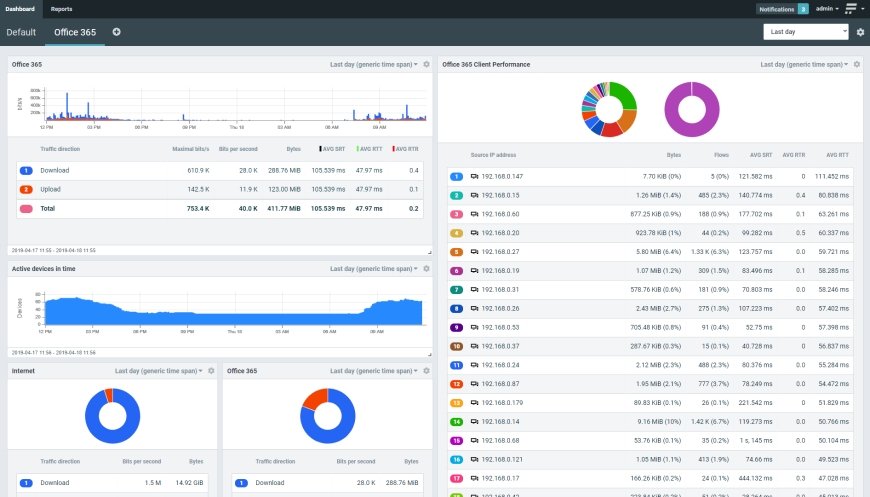This screenshot has width=870, height=497.
Task: Open the Dashboard menu in top bar
Action: pyautogui.click(x=20, y=9)
